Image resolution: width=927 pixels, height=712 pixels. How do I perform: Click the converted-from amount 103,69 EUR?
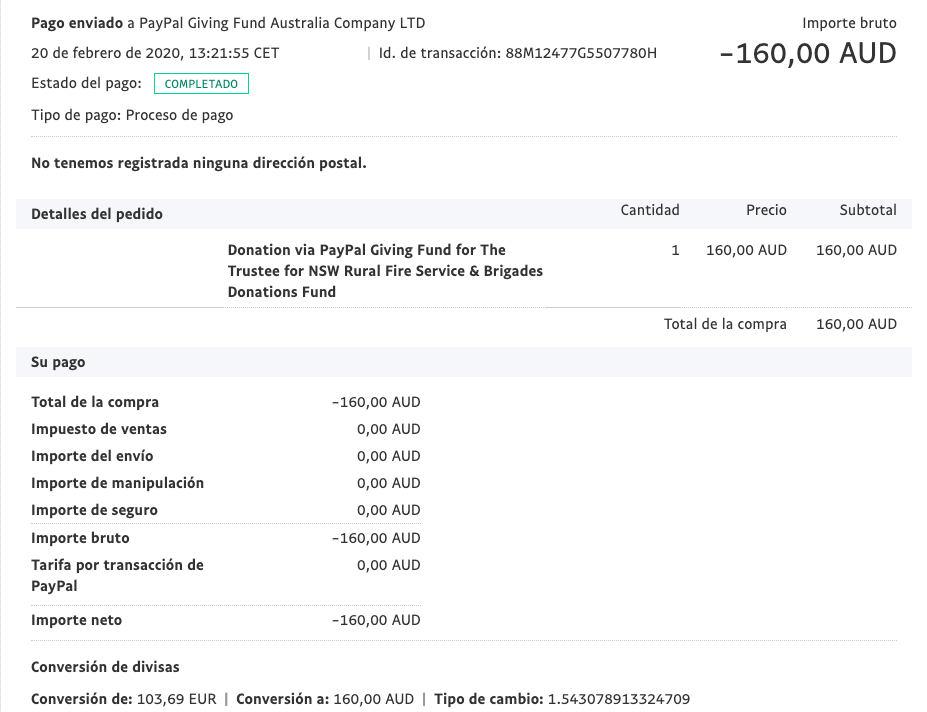[x=177, y=699]
